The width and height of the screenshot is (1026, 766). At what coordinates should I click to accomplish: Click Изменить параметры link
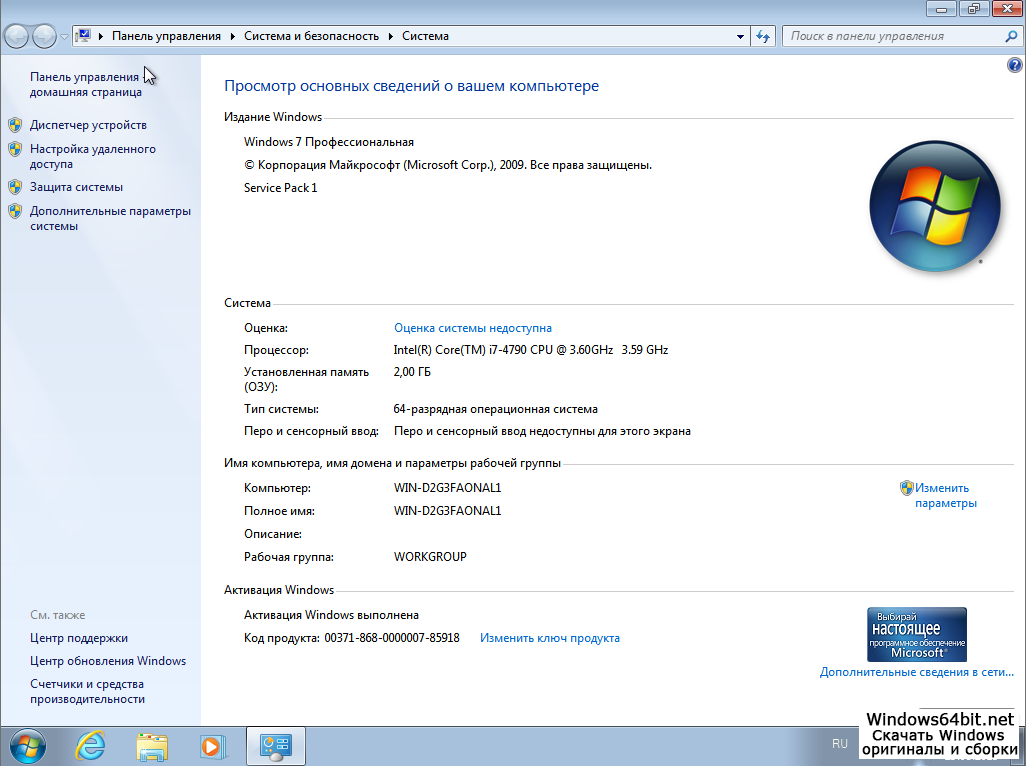tap(946, 495)
